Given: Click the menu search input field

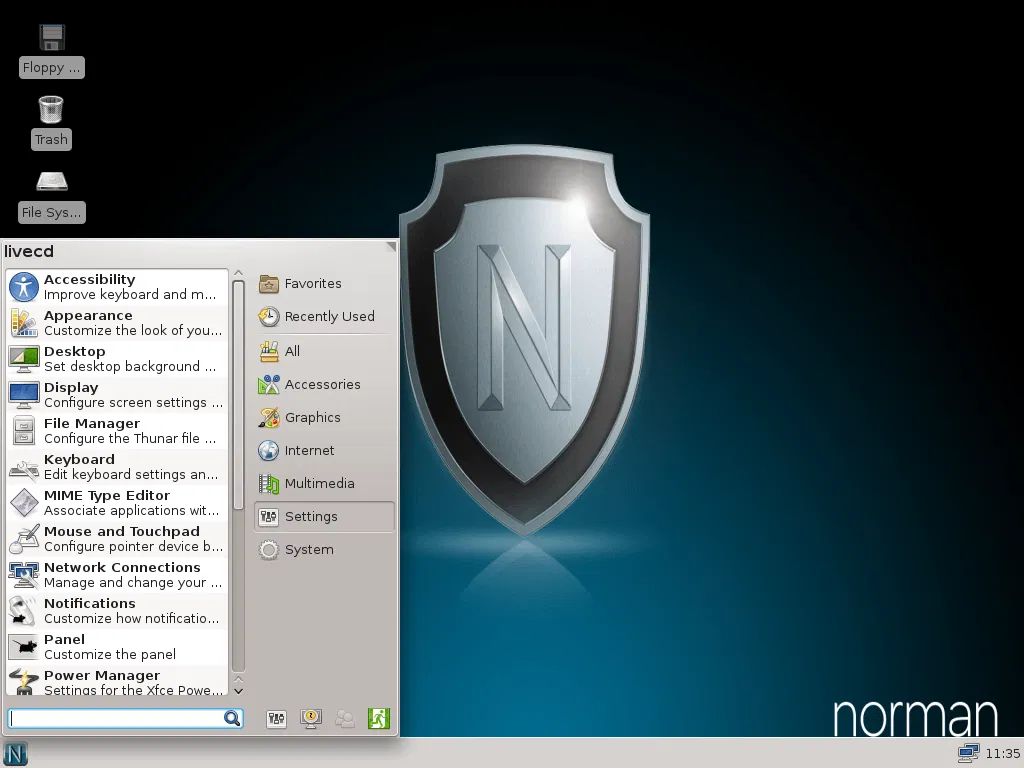Looking at the screenshot, I should pos(125,718).
